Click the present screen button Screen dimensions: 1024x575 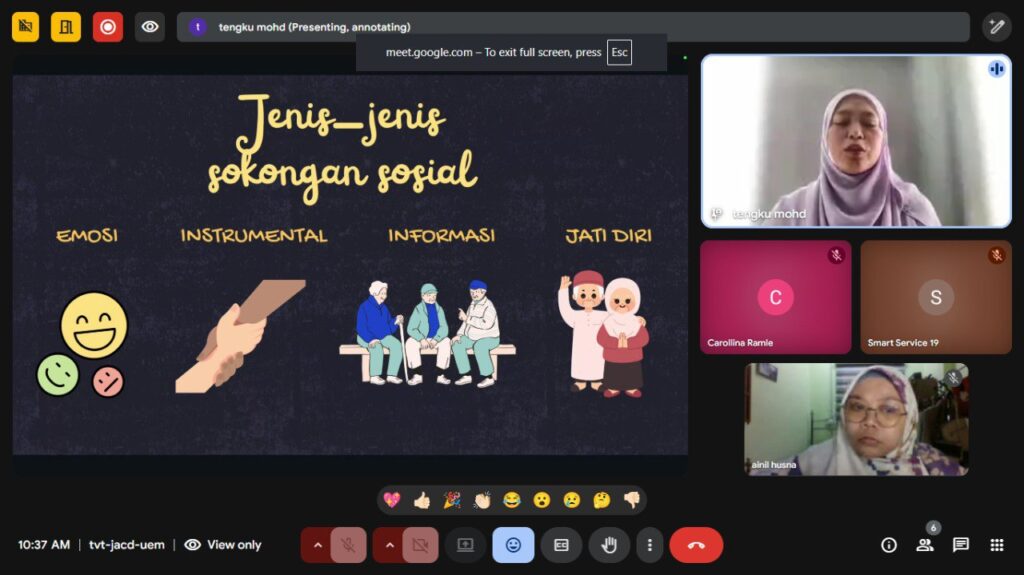coord(465,545)
